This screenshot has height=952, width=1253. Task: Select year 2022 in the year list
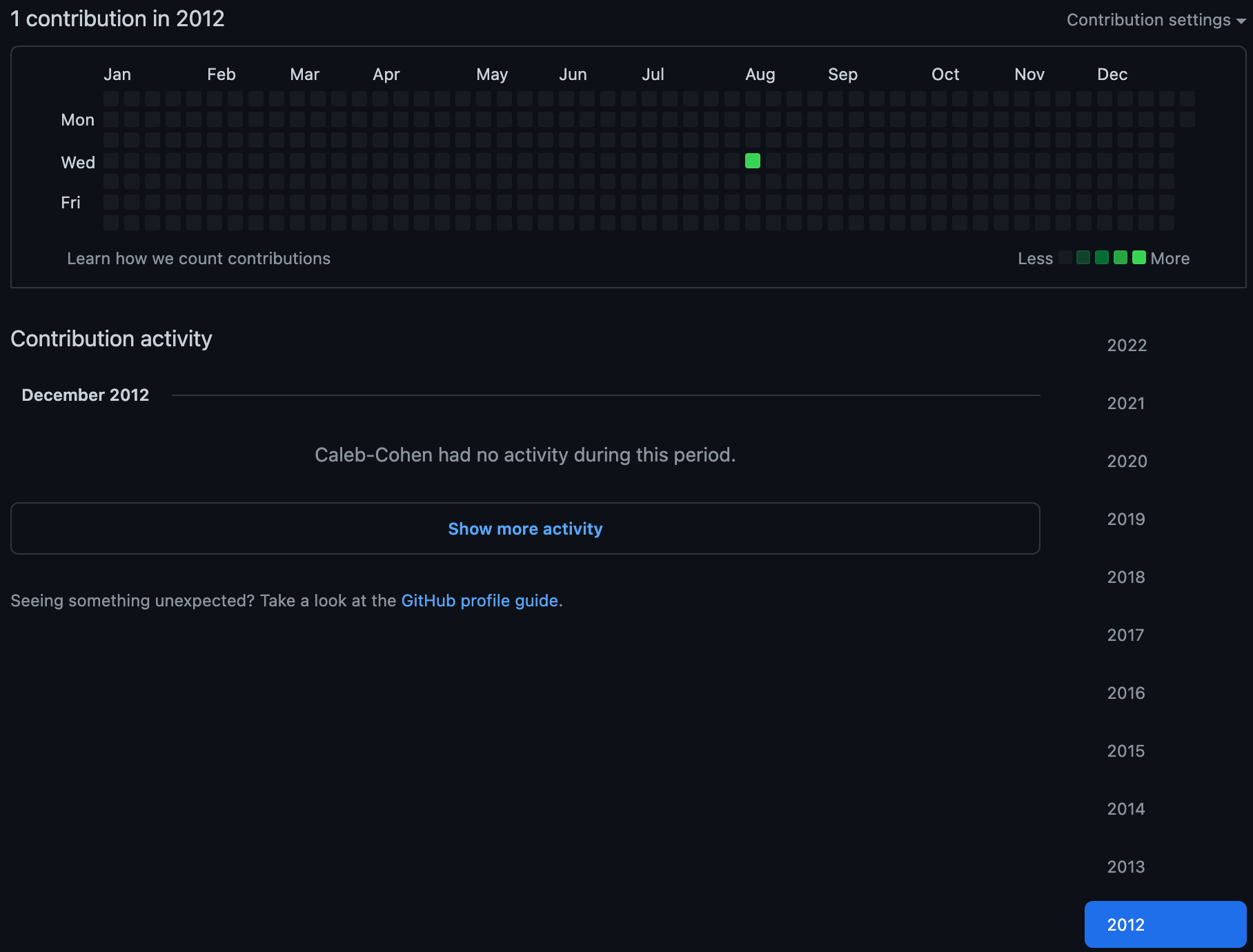(1127, 346)
